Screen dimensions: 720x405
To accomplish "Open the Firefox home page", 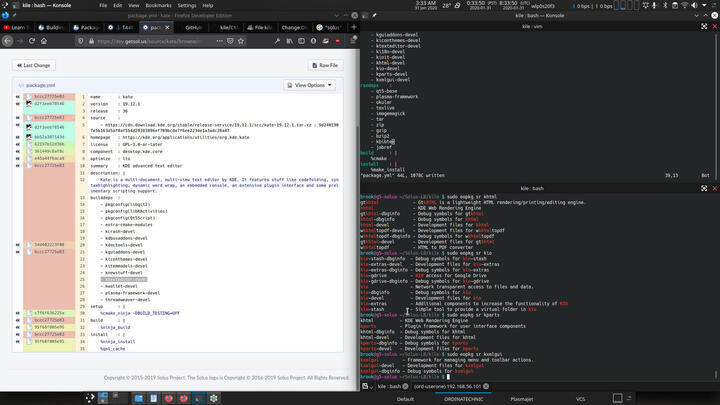I will coord(44,41).
